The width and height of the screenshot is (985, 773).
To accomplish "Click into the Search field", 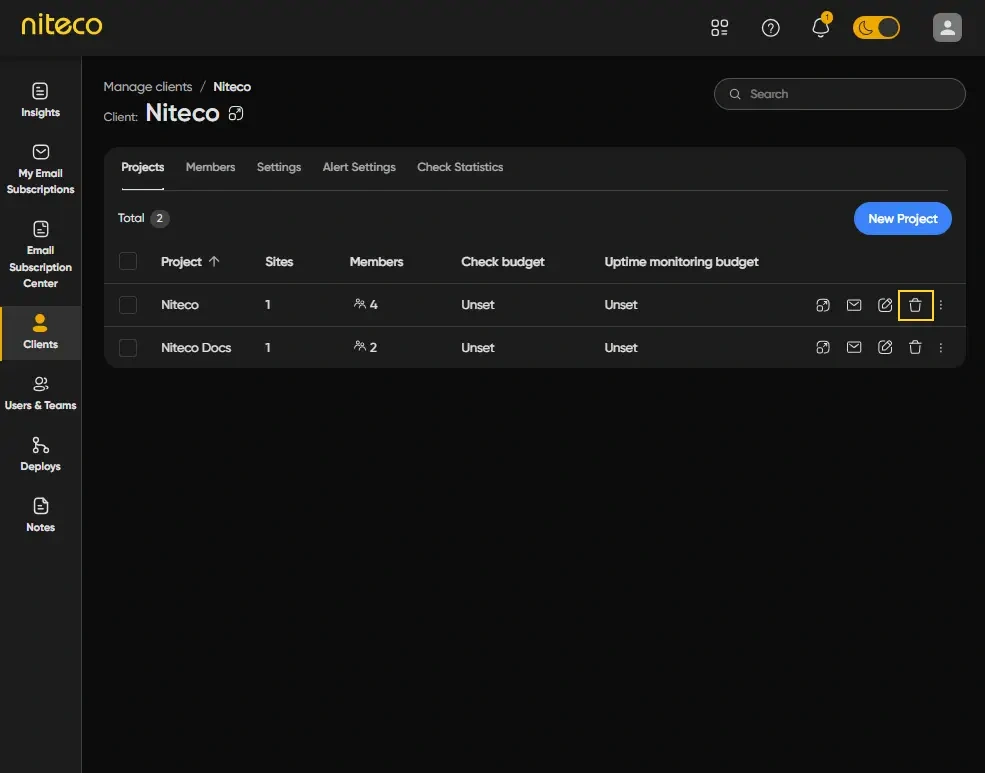I will (839, 94).
